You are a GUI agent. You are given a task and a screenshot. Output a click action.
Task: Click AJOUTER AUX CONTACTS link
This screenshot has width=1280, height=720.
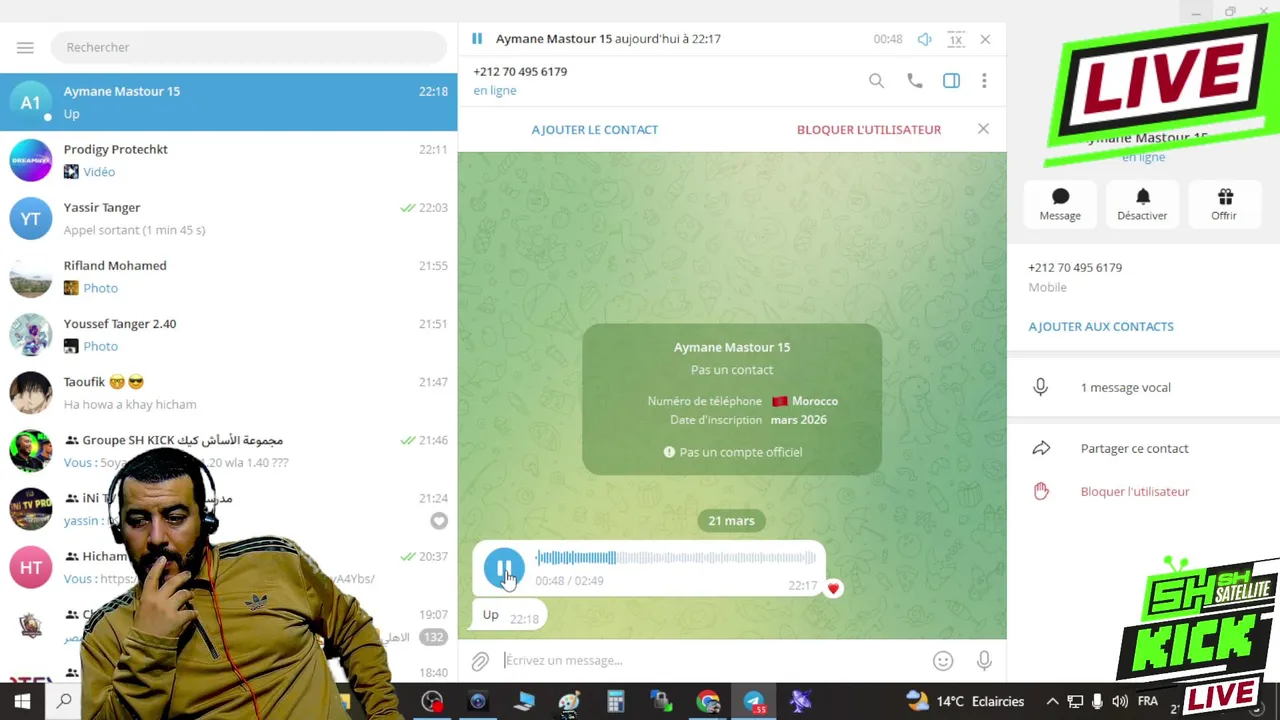[1101, 326]
